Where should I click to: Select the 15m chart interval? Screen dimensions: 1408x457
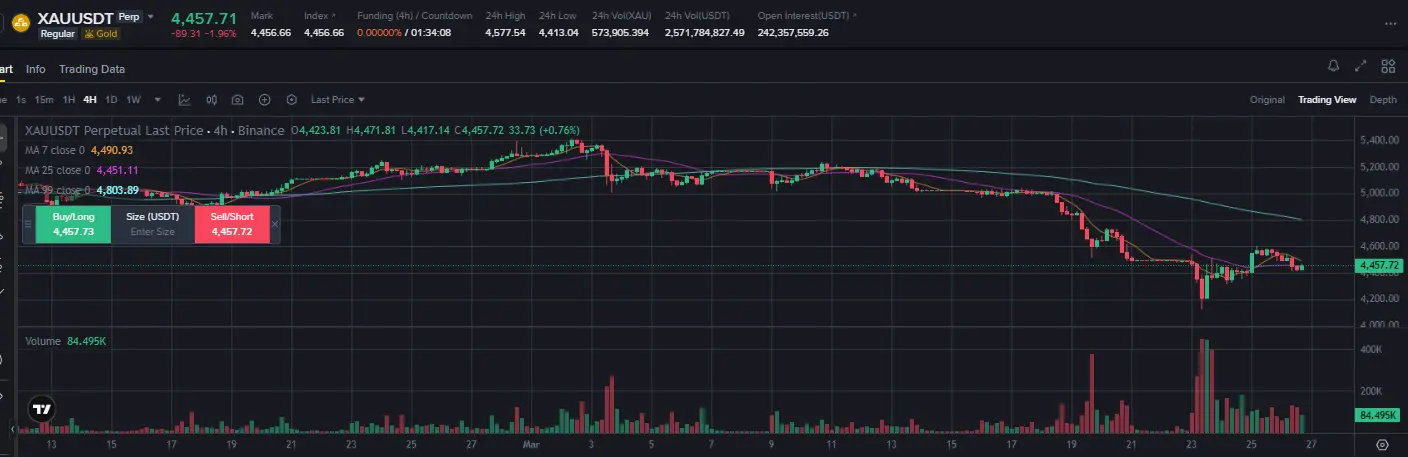44,100
